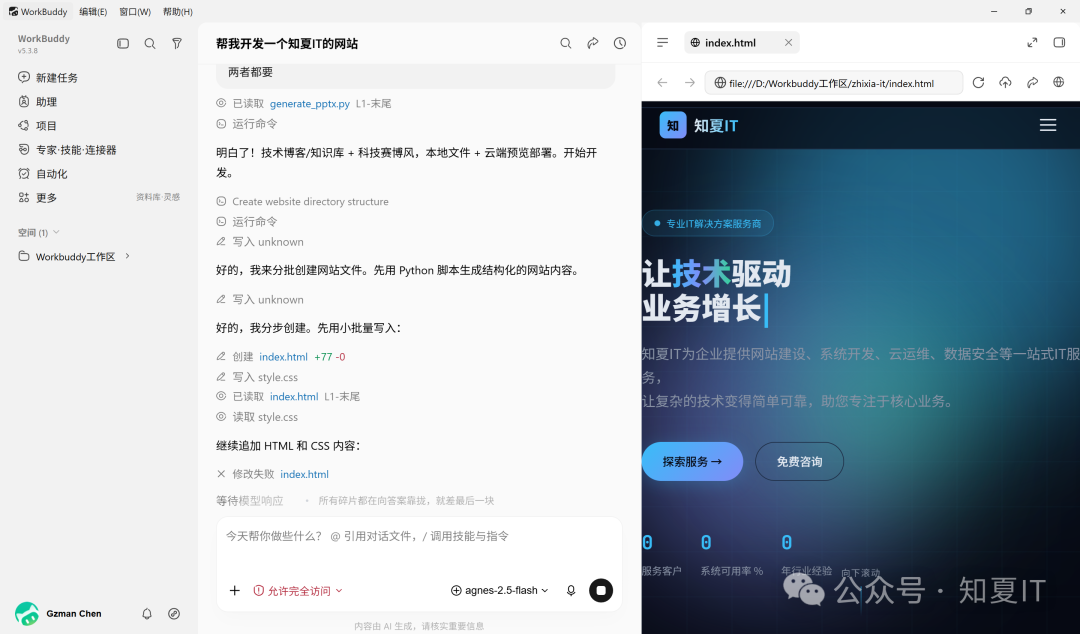Reload the preview page
This screenshot has width=1080, height=634.
(x=978, y=83)
